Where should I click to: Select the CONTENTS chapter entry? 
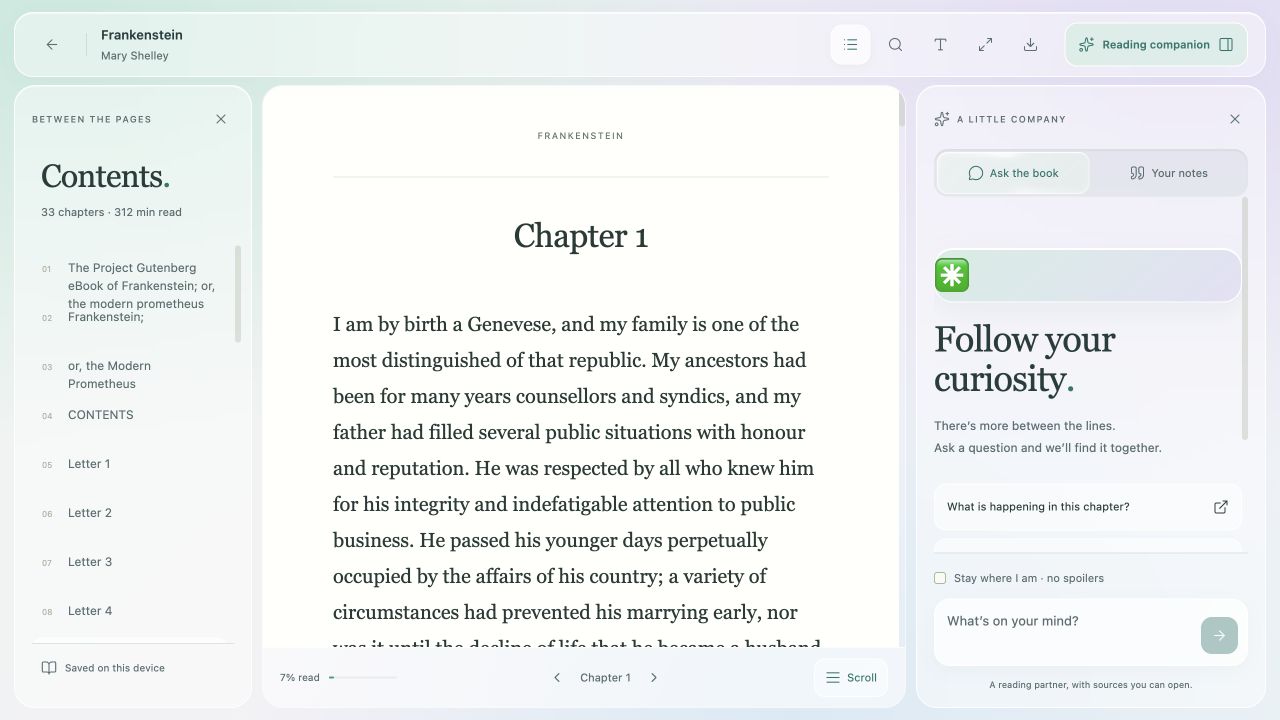[x=133, y=415]
